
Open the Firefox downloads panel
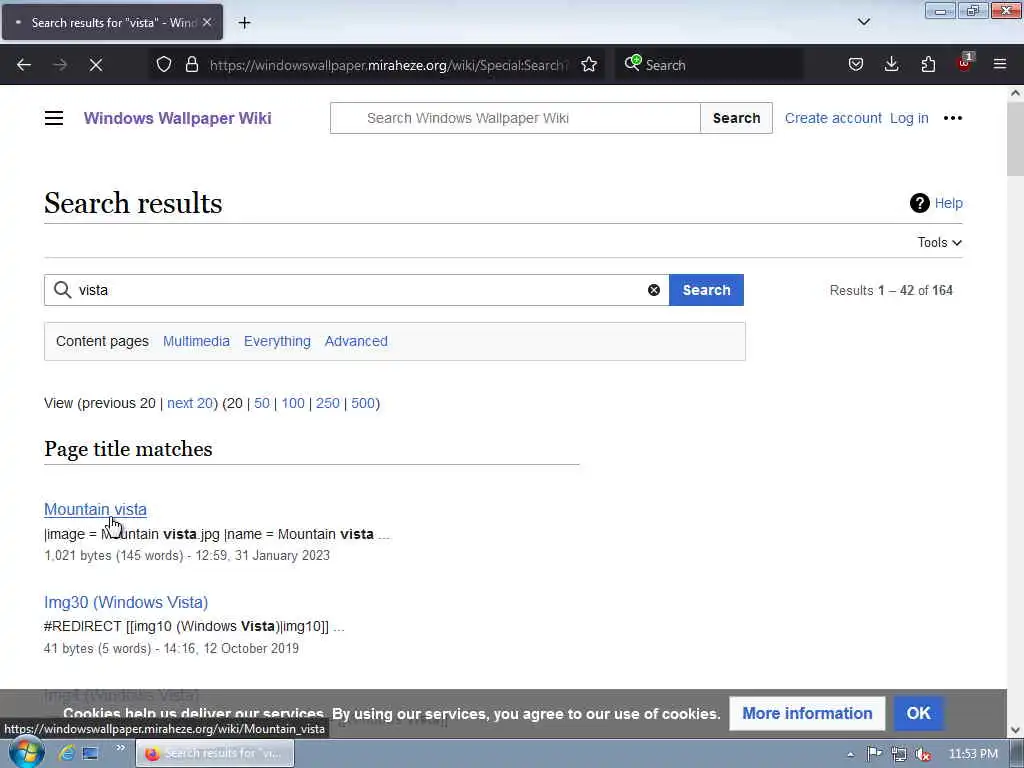[891, 65]
